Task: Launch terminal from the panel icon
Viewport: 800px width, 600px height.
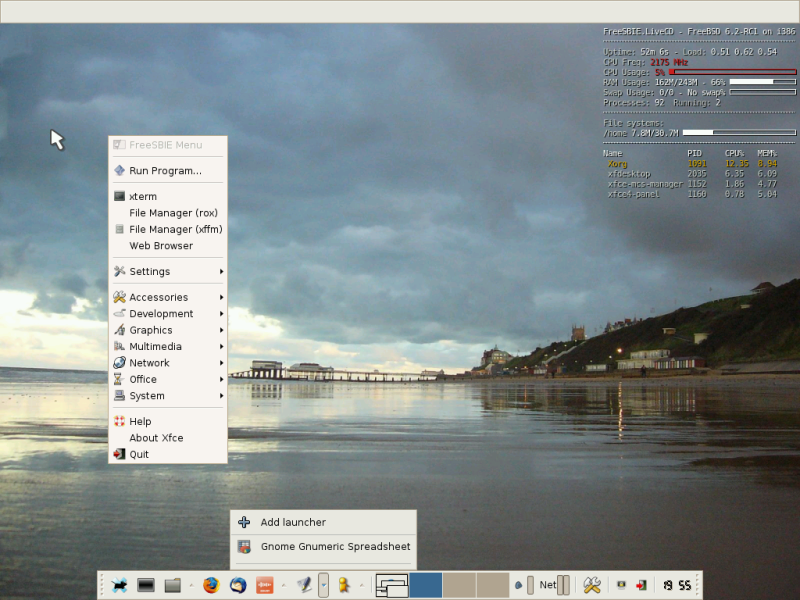Action: tap(146, 585)
